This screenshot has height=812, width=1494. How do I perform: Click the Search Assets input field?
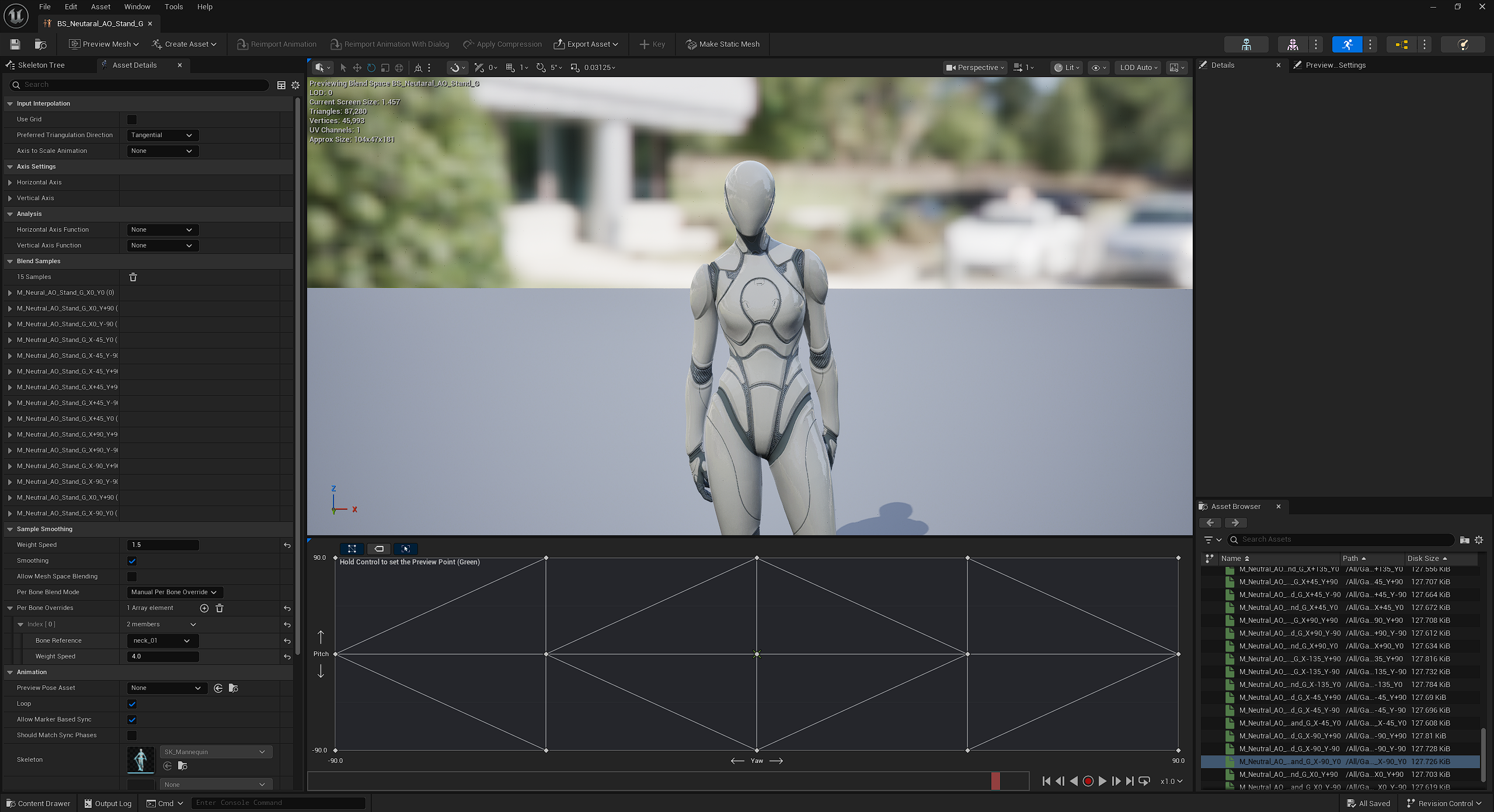pos(1343,539)
